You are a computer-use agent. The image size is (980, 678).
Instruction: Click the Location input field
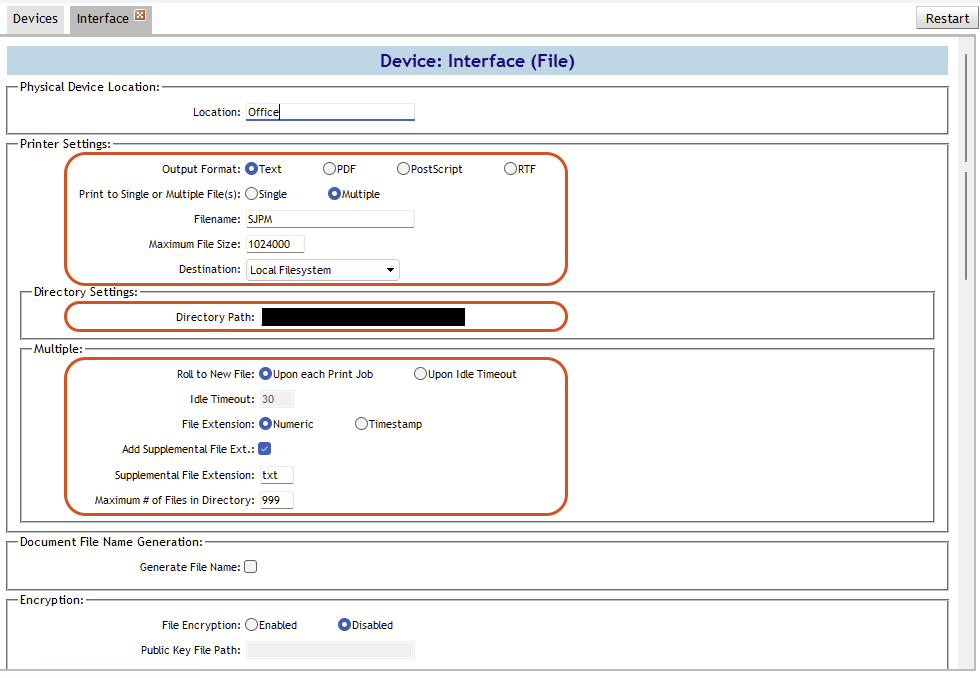pos(330,112)
